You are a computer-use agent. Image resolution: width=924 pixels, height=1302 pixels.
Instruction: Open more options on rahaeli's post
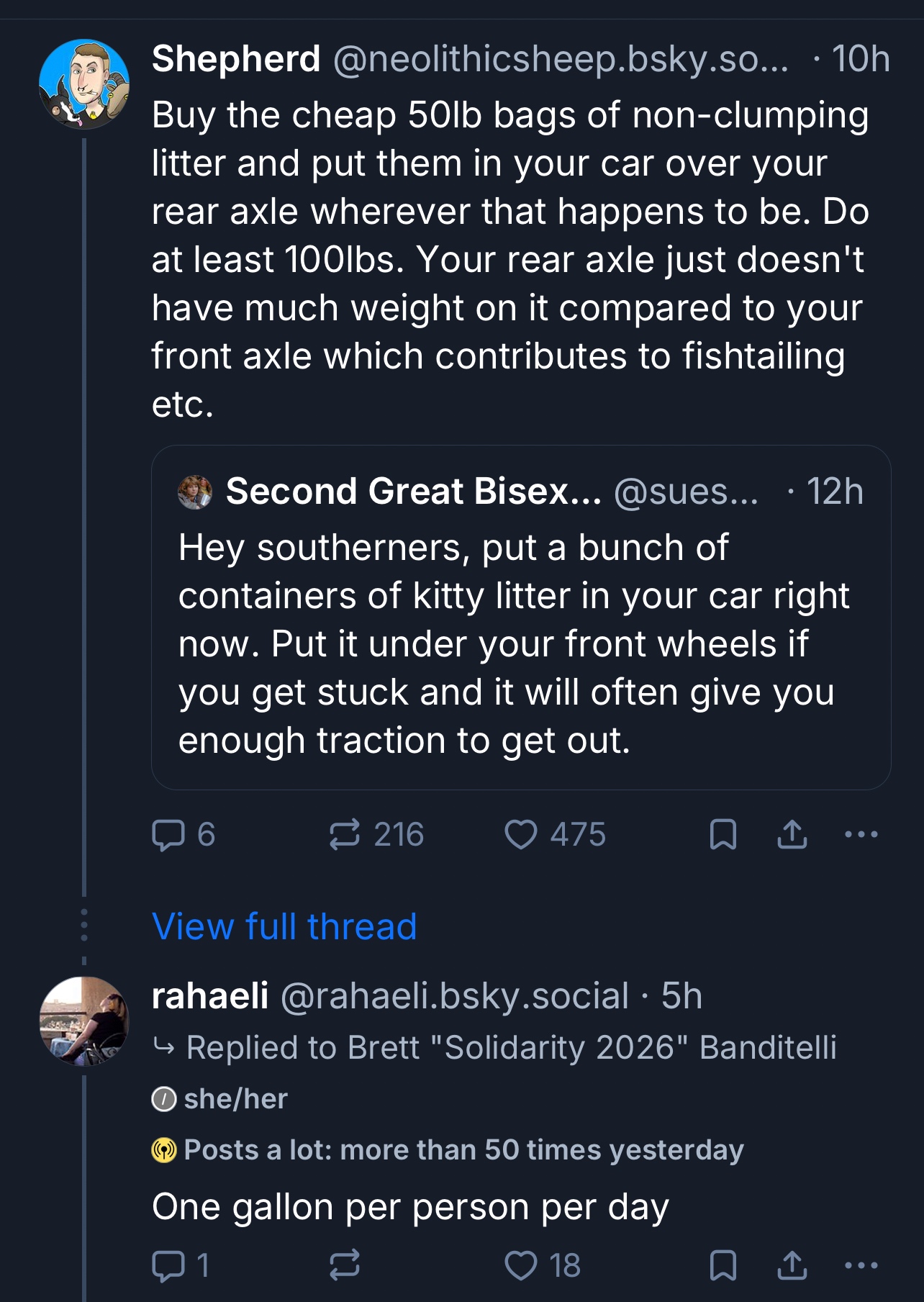861,1265
